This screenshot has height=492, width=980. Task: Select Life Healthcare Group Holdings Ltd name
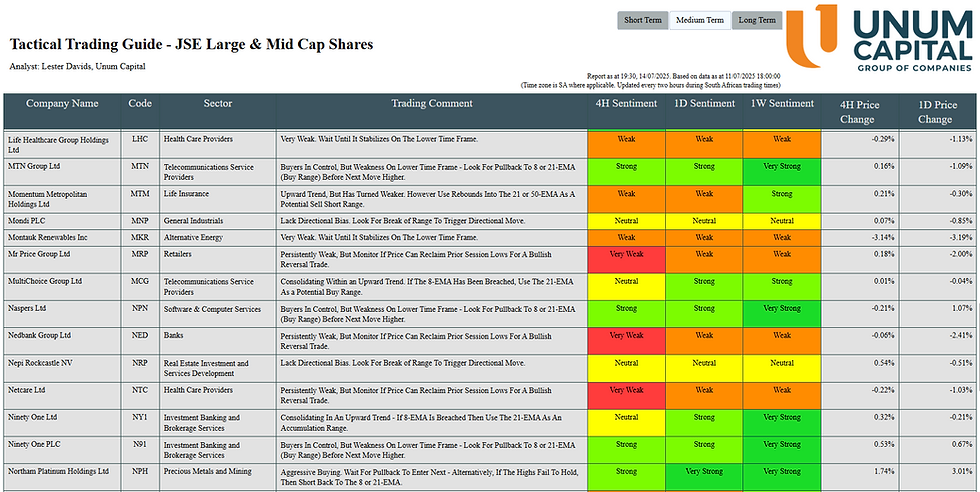pyautogui.click(x=58, y=144)
